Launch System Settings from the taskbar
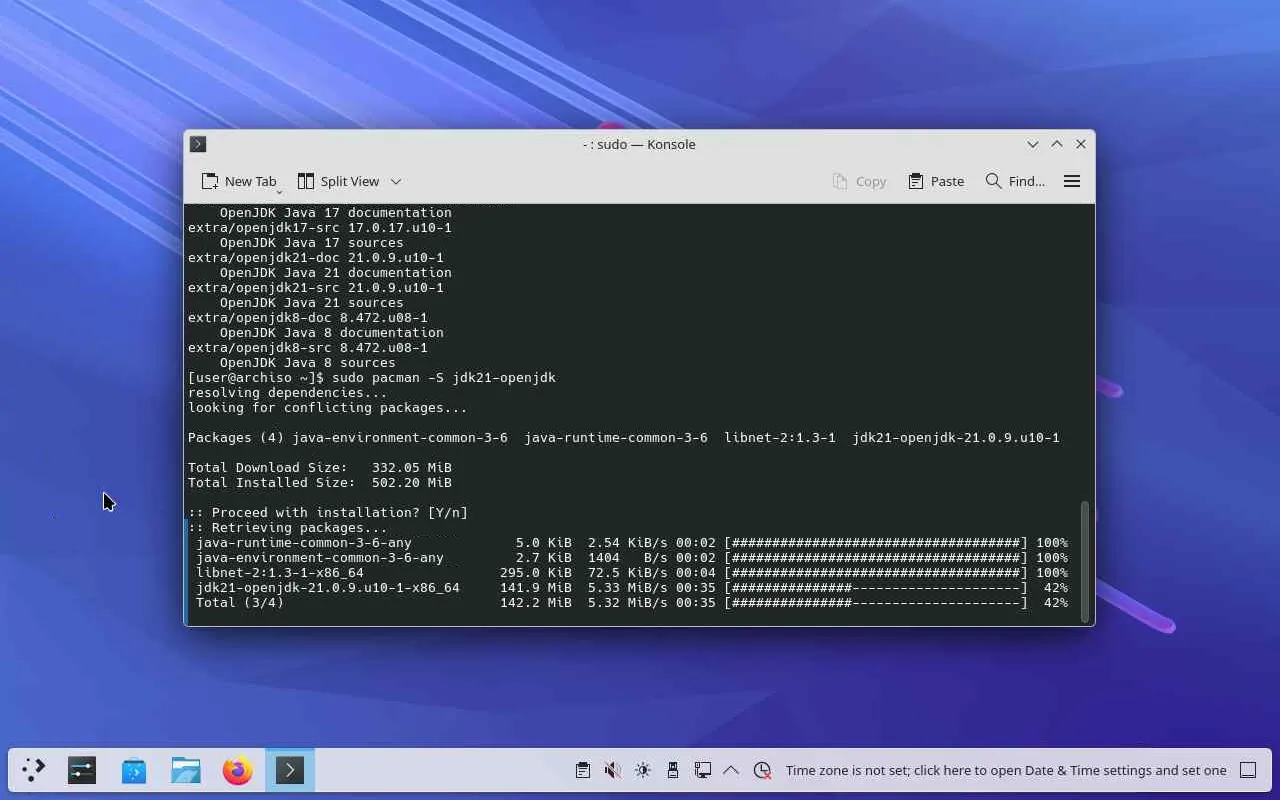Viewport: 1280px width, 800px height. tap(82, 770)
